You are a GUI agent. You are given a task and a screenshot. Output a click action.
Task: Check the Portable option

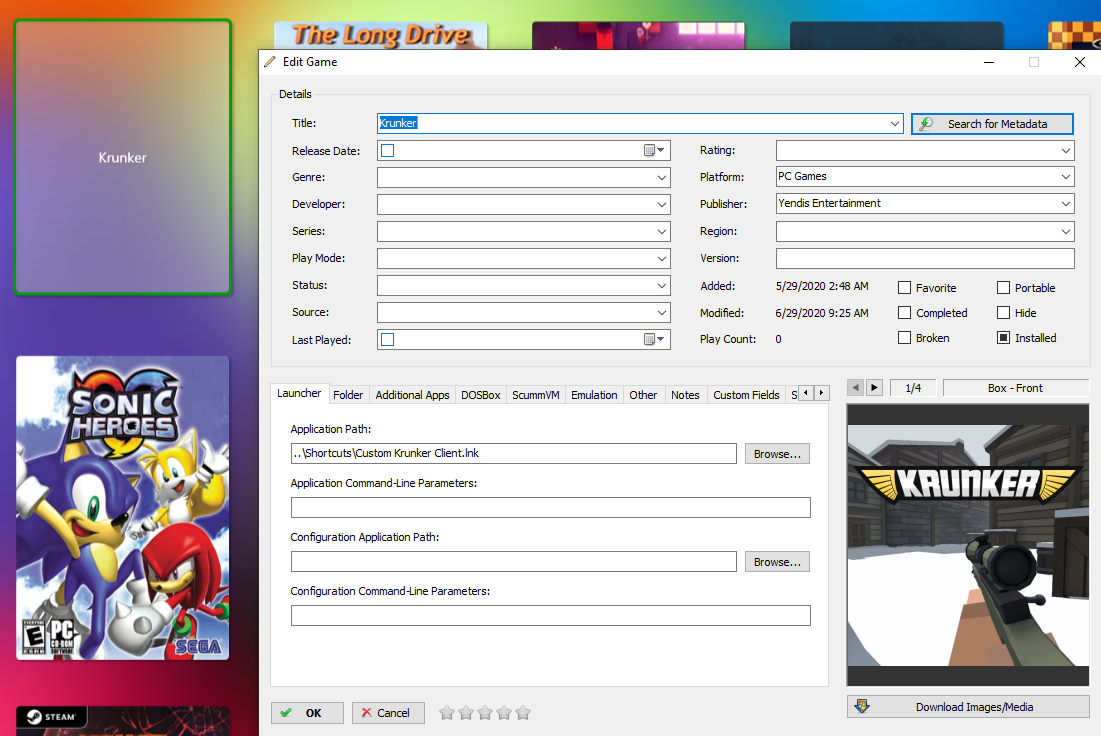pyautogui.click(x=1003, y=288)
